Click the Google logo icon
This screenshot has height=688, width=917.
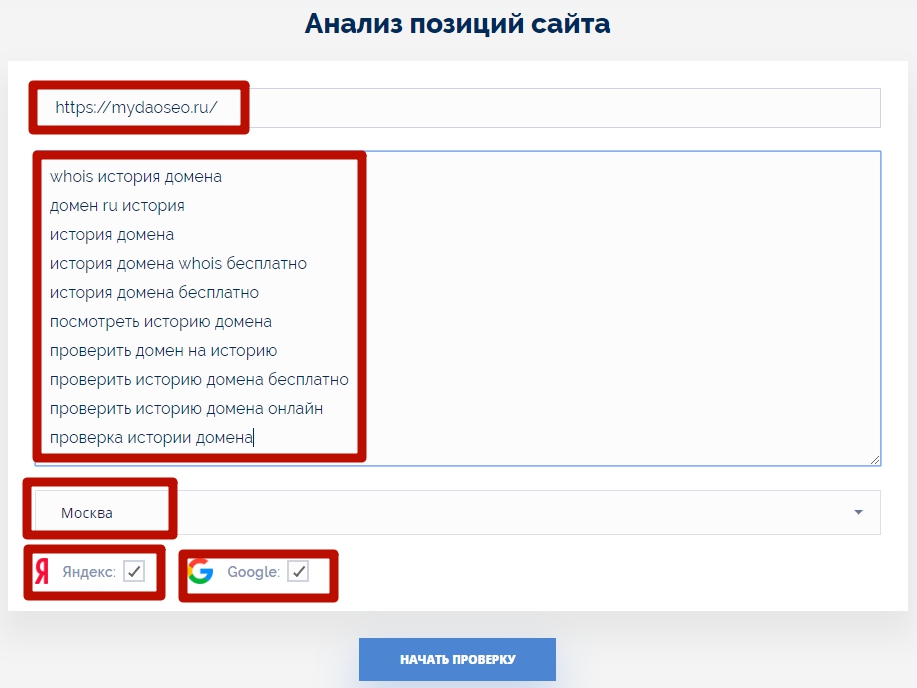pos(201,572)
